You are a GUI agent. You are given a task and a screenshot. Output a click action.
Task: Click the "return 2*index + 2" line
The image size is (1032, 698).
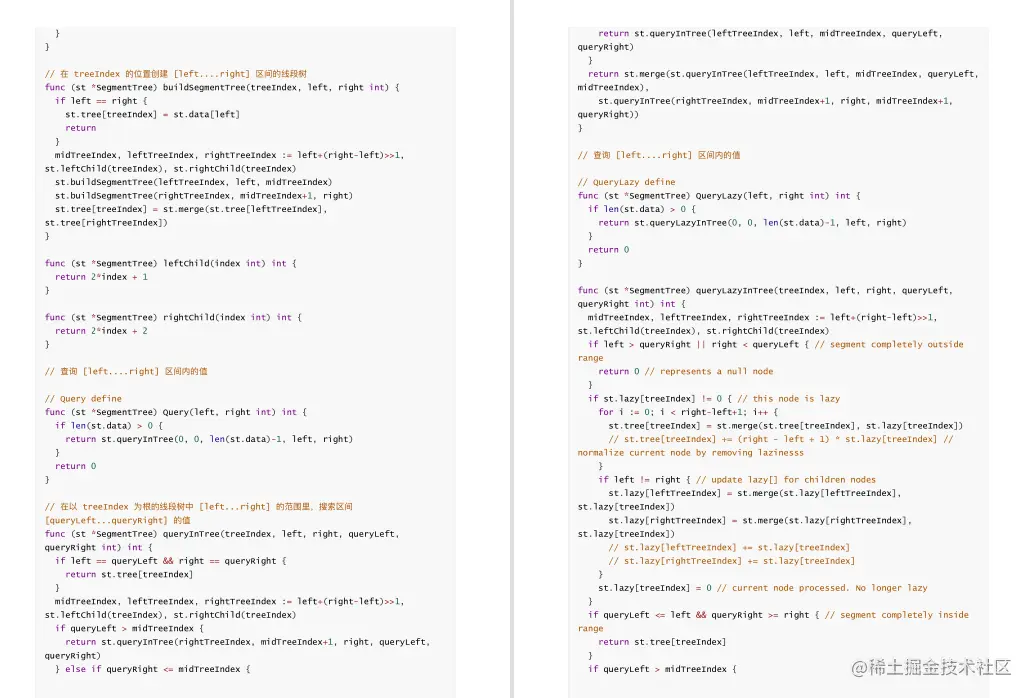coord(101,331)
